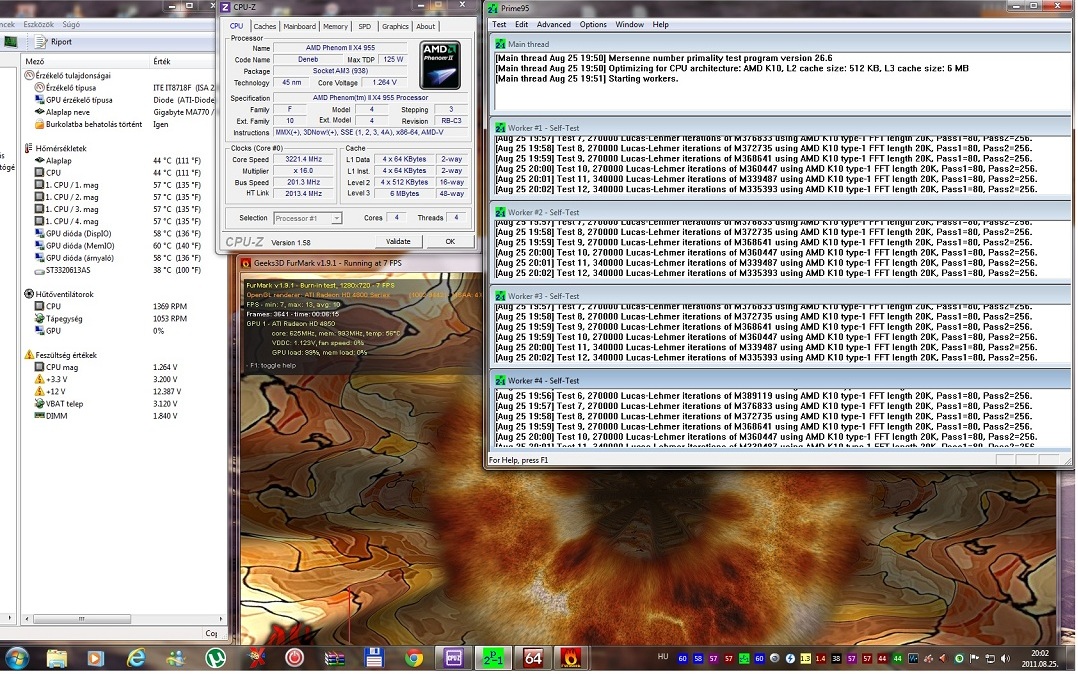Open Internet Explorer from the taskbar
This screenshot has height=674, width=1078.
tap(136, 658)
